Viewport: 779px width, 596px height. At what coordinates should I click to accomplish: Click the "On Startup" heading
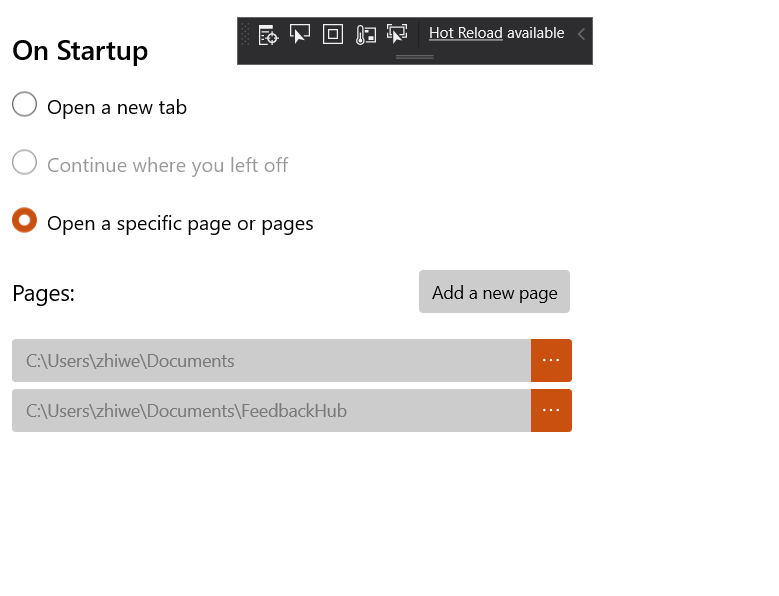tap(80, 51)
